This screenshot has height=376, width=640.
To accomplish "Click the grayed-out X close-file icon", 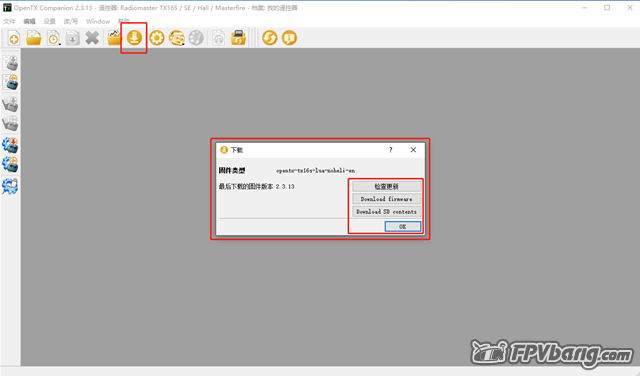I will (92, 38).
